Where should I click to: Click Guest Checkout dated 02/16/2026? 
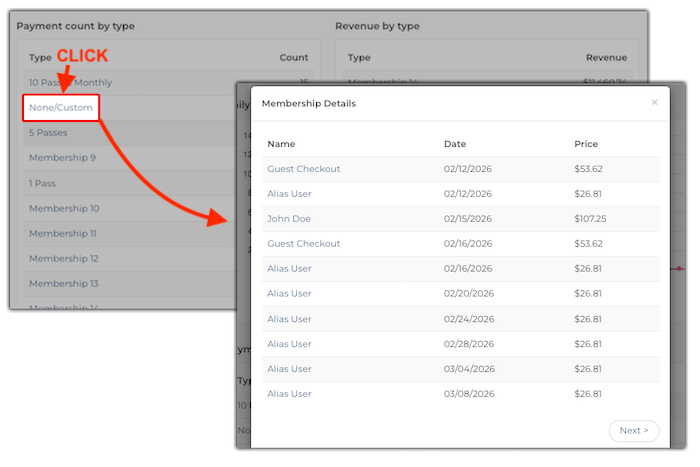[x=304, y=244]
